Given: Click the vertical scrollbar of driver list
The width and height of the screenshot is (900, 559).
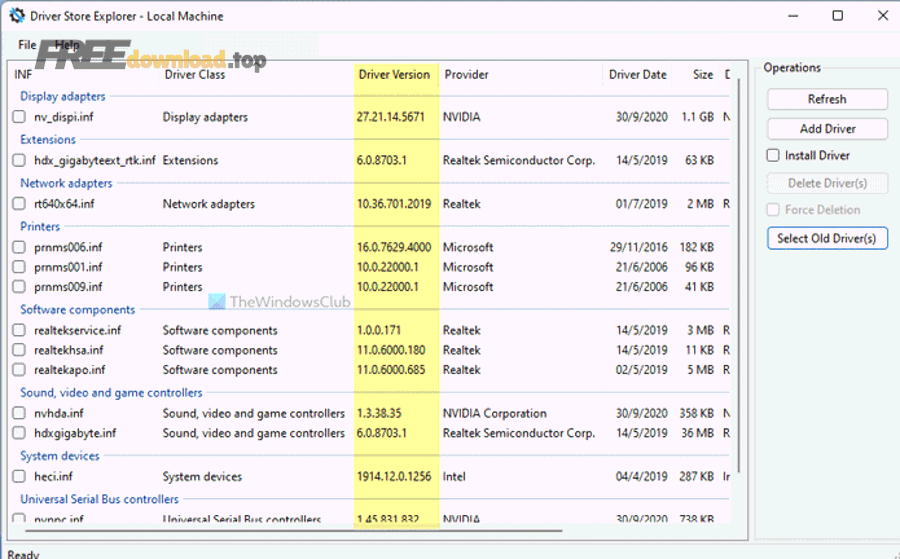Looking at the screenshot, I should click(x=739, y=277).
